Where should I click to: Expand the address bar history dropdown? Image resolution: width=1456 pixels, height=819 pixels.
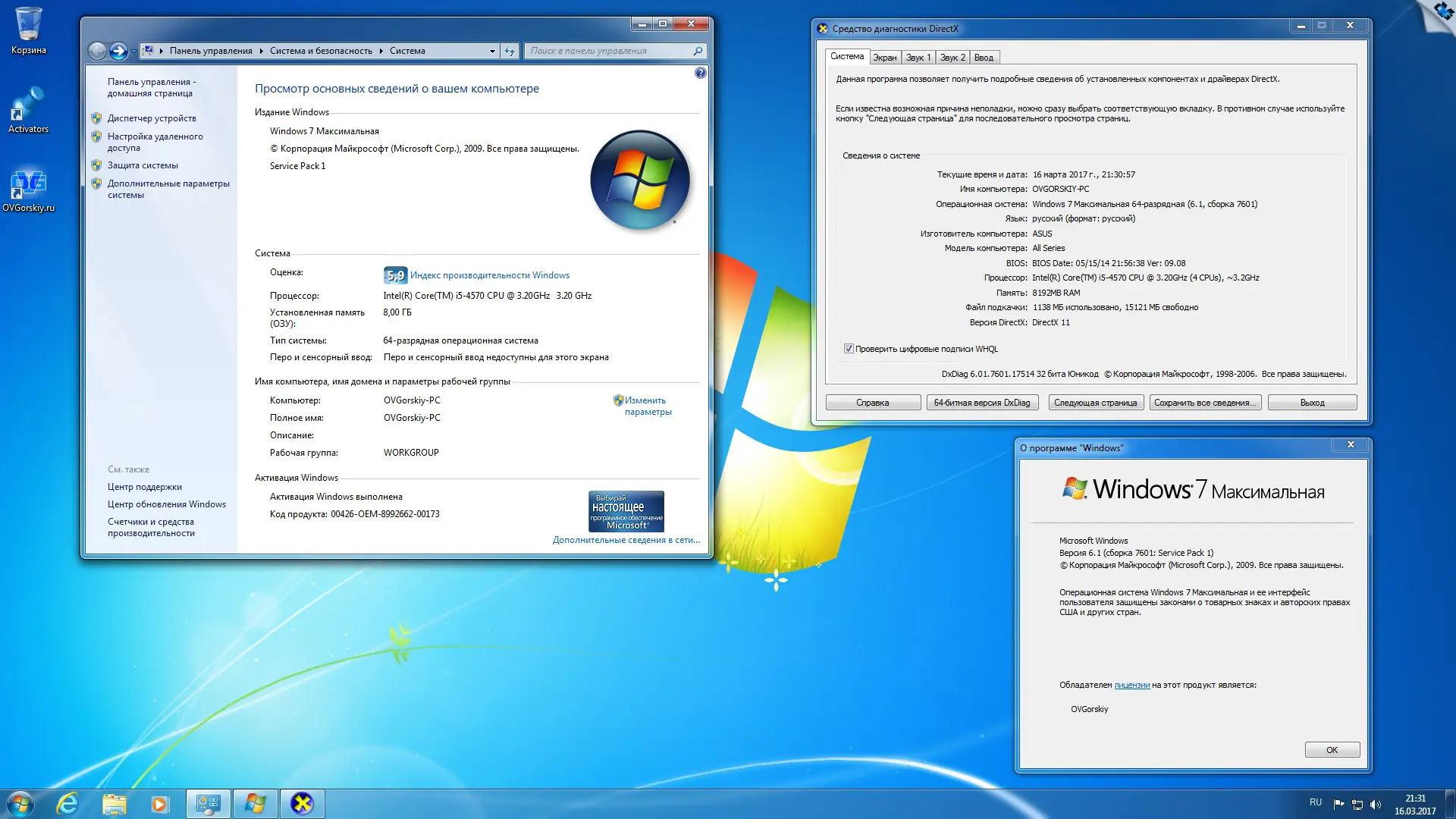(x=492, y=51)
